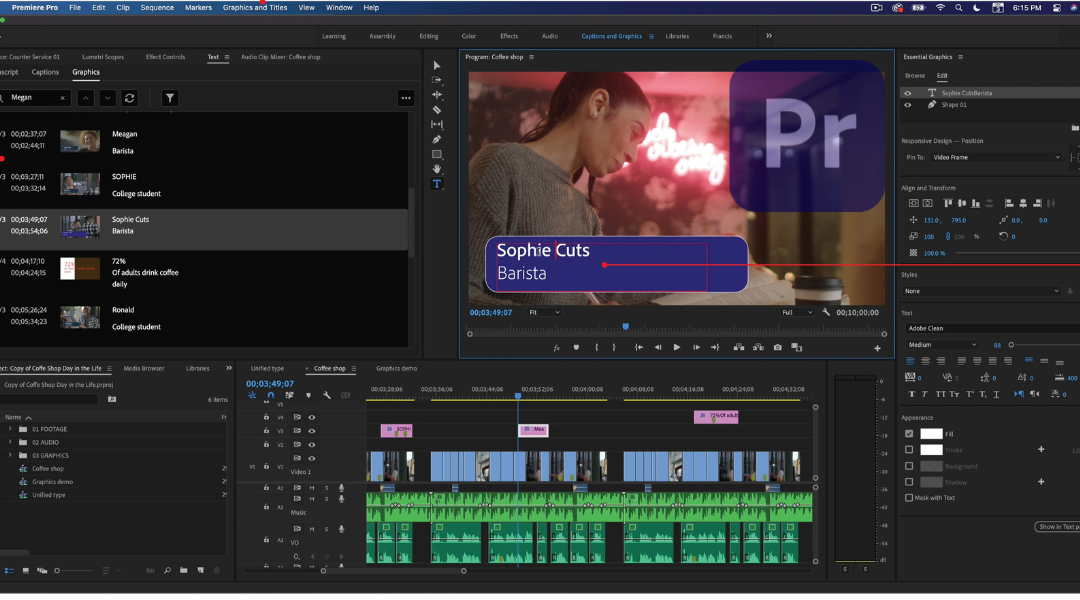Open the three-dot options in Text panel
The width and height of the screenshot is (1080, 600).
[406, 98]
